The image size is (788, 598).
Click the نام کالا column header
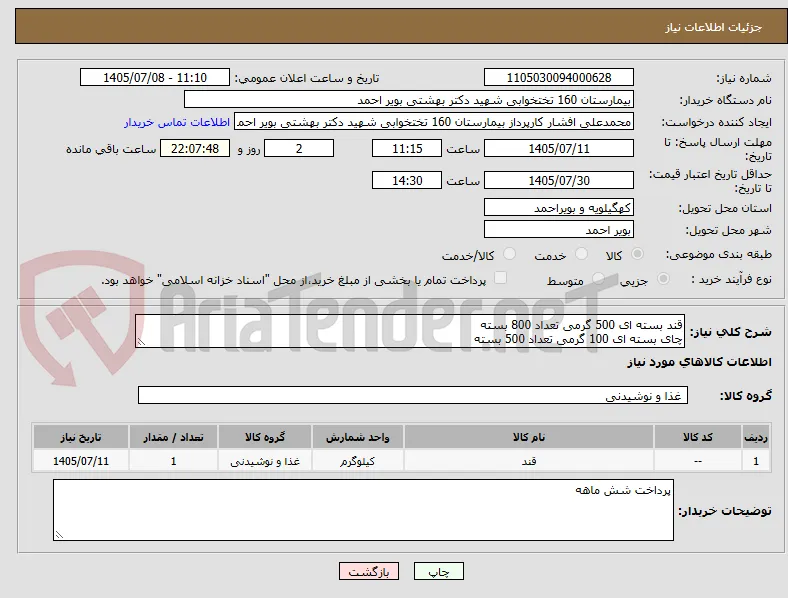(x=529, y=437)
